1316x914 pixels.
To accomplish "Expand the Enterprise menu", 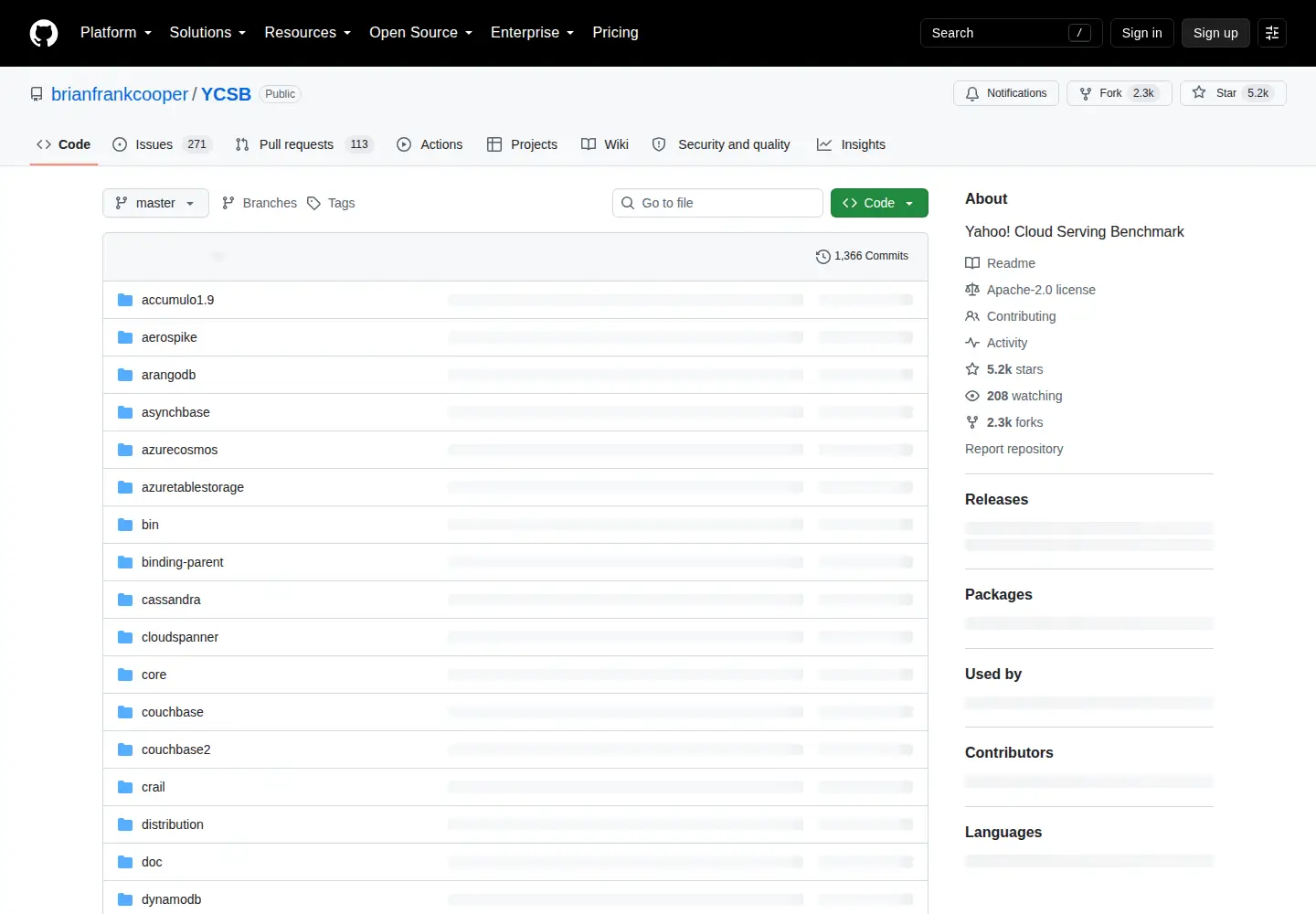I will [x=532, y=33].
